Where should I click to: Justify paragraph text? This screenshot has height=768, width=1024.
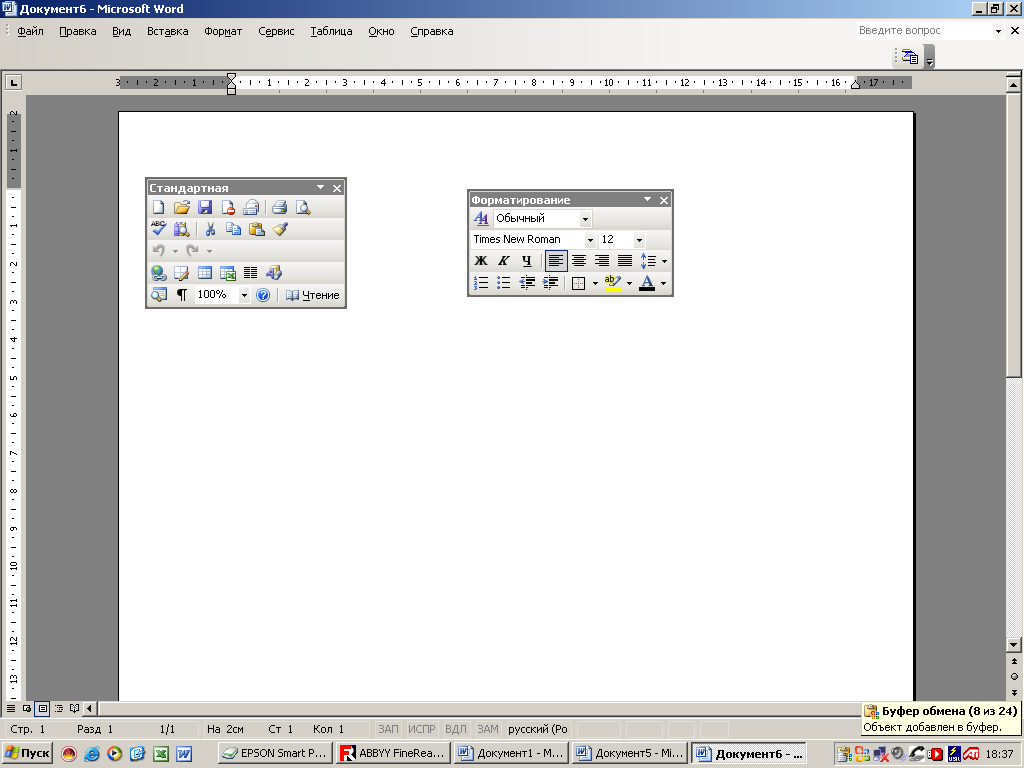[625, 261]
